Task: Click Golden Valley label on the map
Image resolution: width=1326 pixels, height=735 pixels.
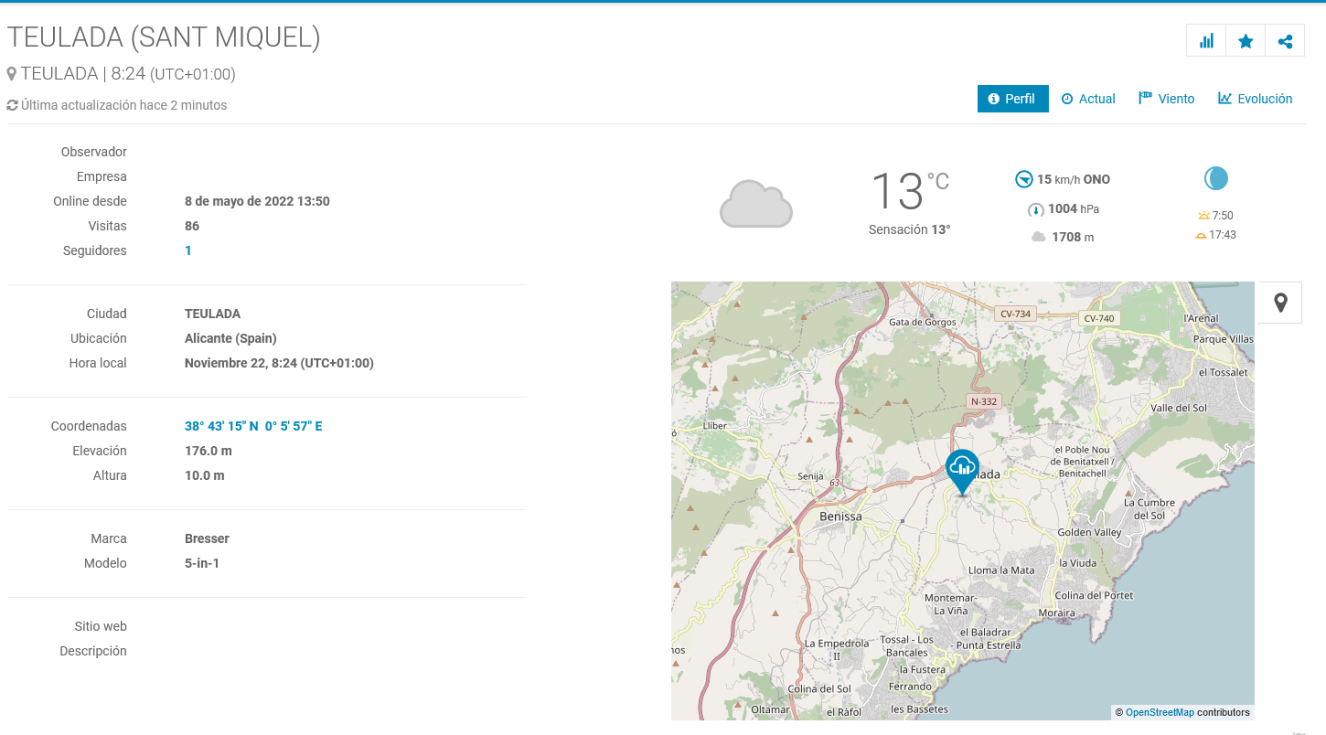Action: pyautogui.click(x=1090, y=533)
